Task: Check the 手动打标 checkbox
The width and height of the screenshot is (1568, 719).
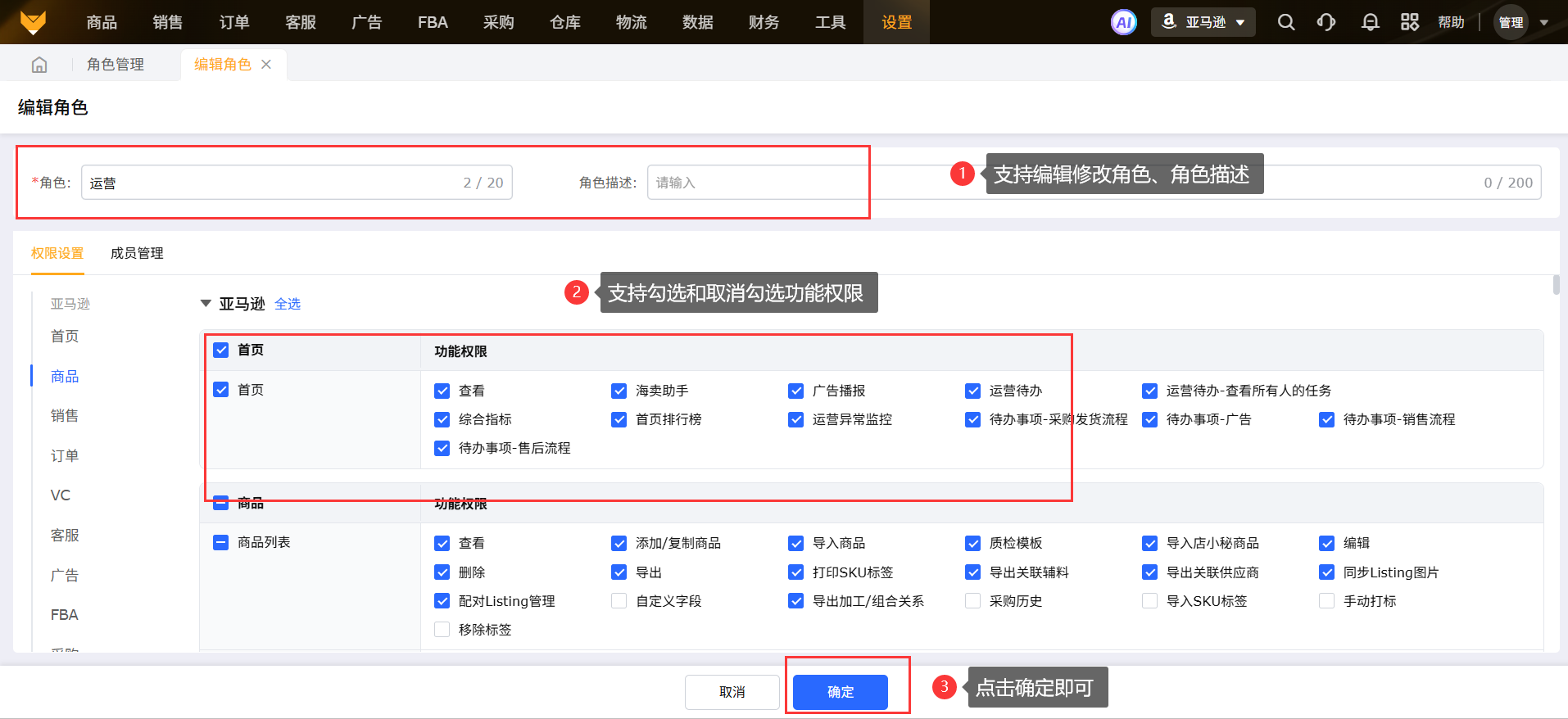Action: [1326, 601]
